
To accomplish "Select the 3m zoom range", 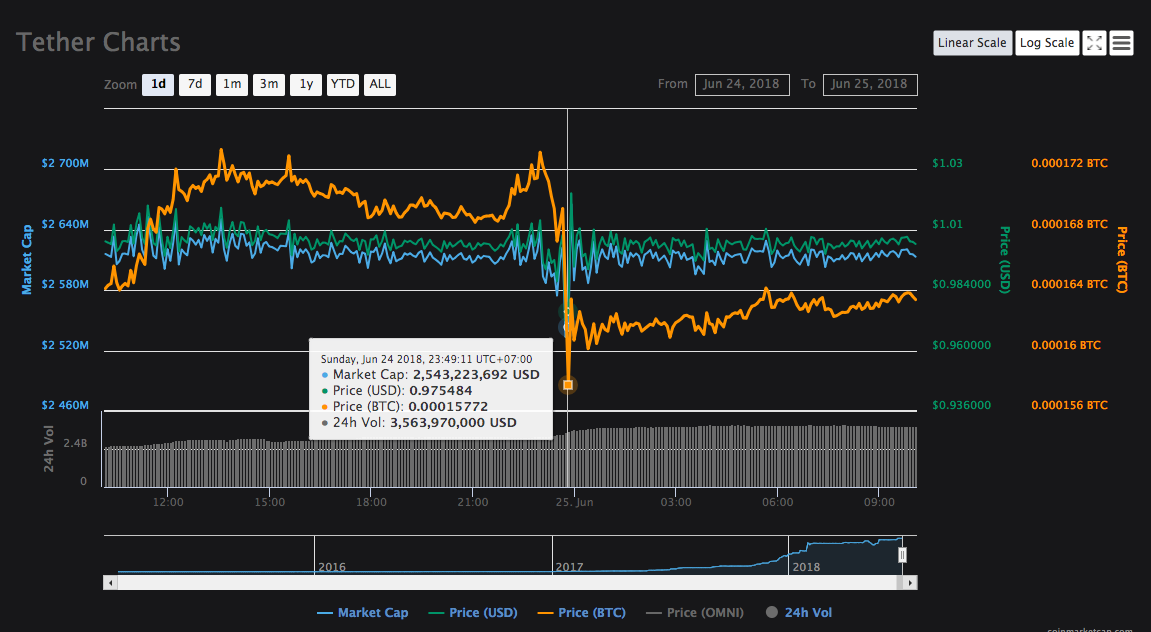I will click(x=269, y=84).
